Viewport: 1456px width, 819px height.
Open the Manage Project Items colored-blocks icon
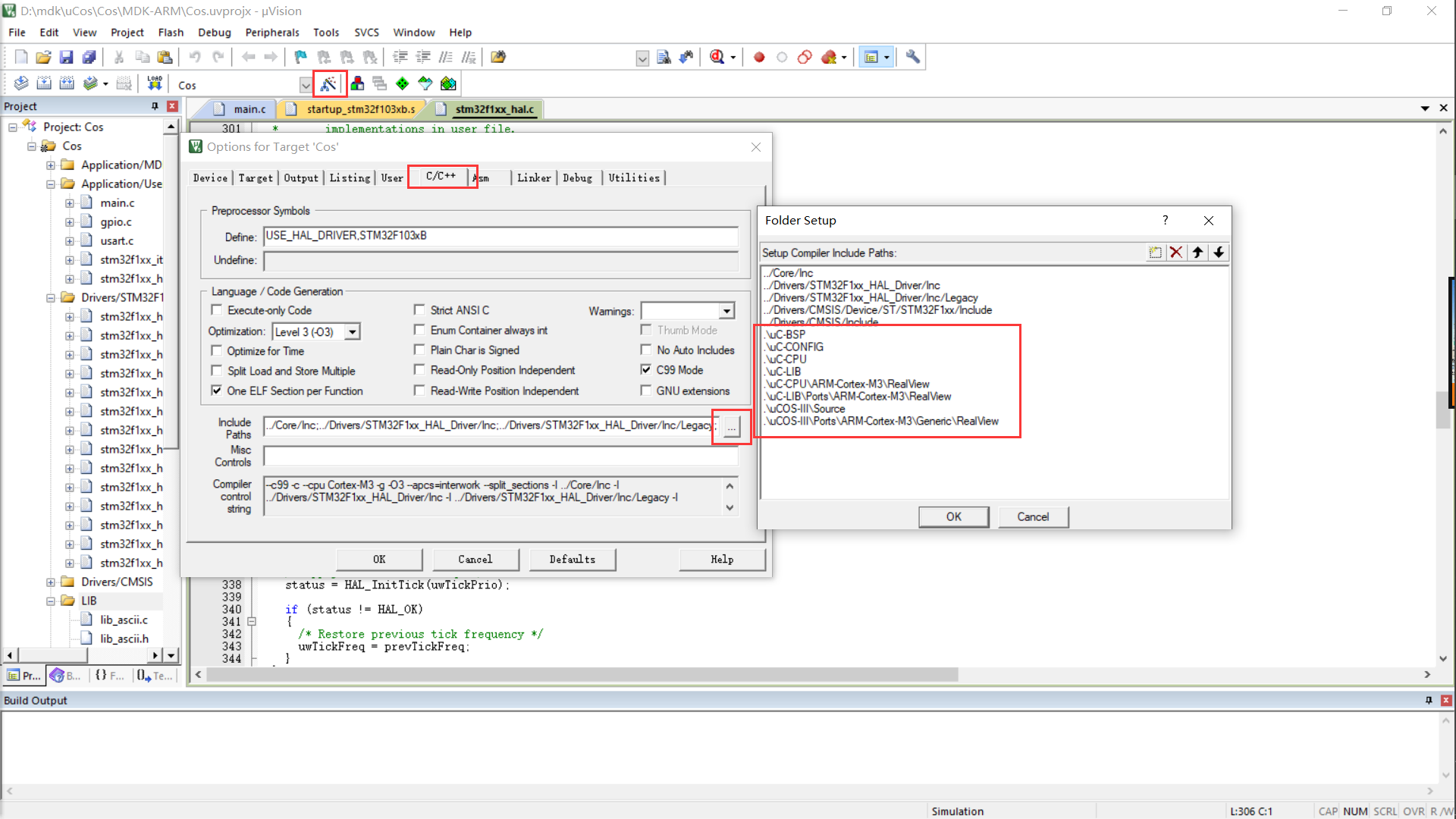[357, 84]
